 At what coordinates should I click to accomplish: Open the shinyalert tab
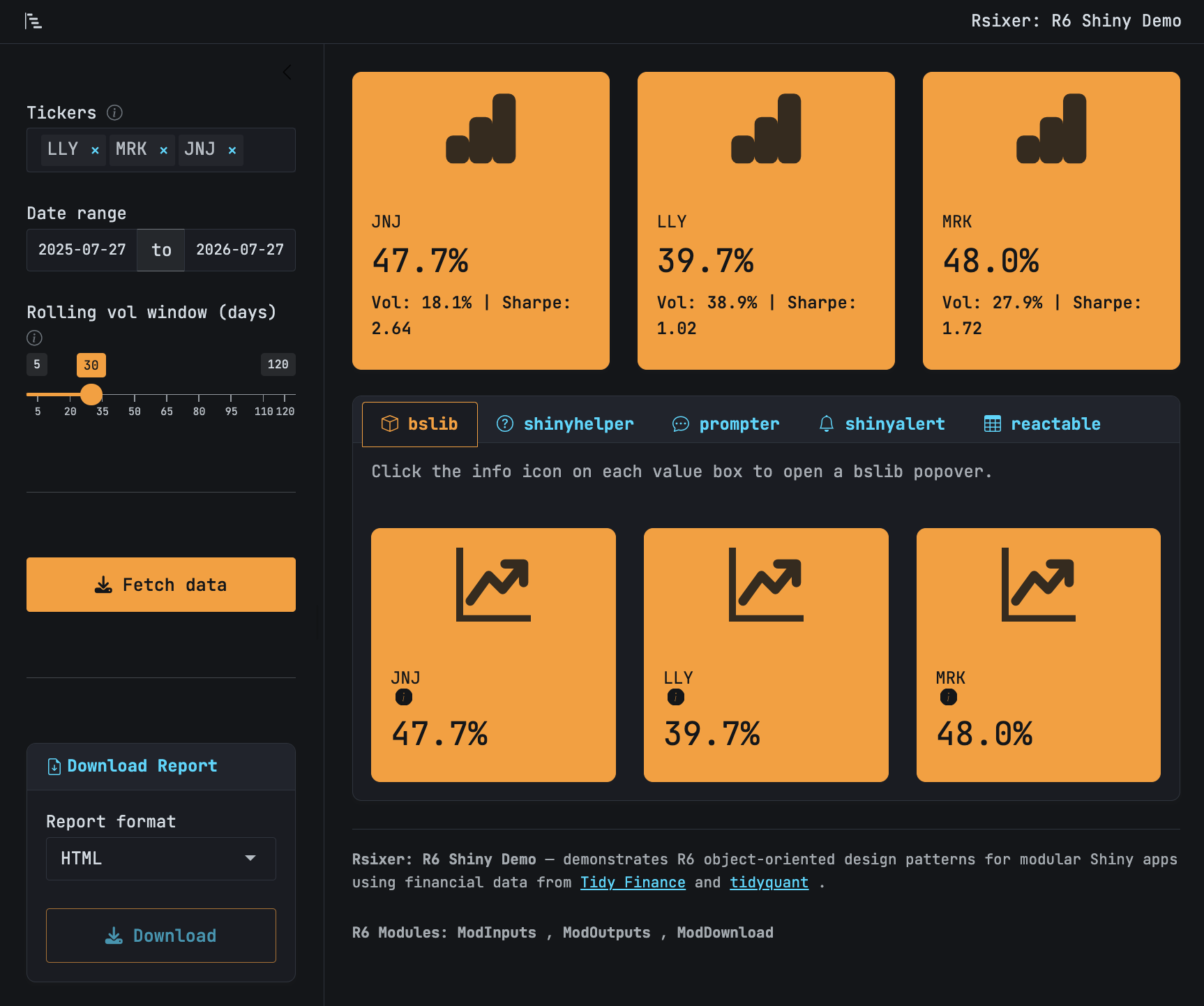[882, 423]
